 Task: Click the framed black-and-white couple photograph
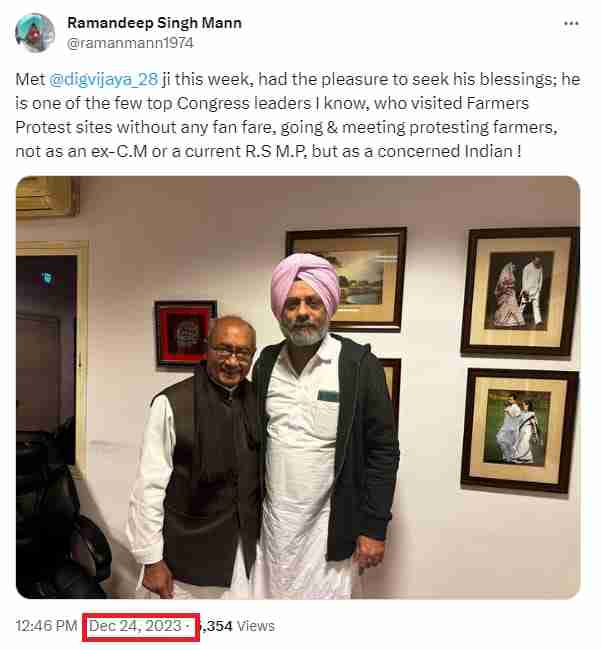(520, 291)
